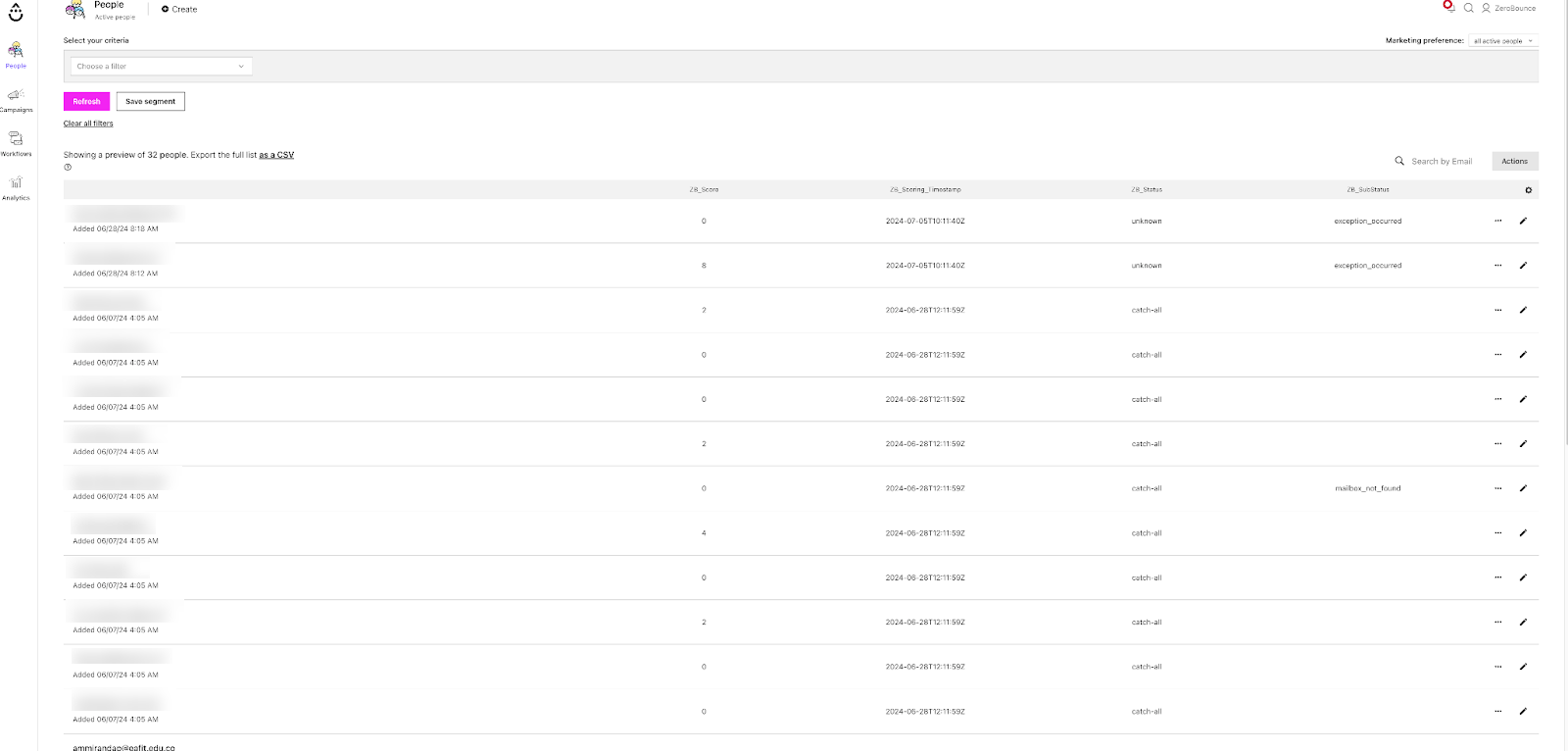Click the "Clear all filters" link
1568x751 pixels.
click(x=88, y=124)
